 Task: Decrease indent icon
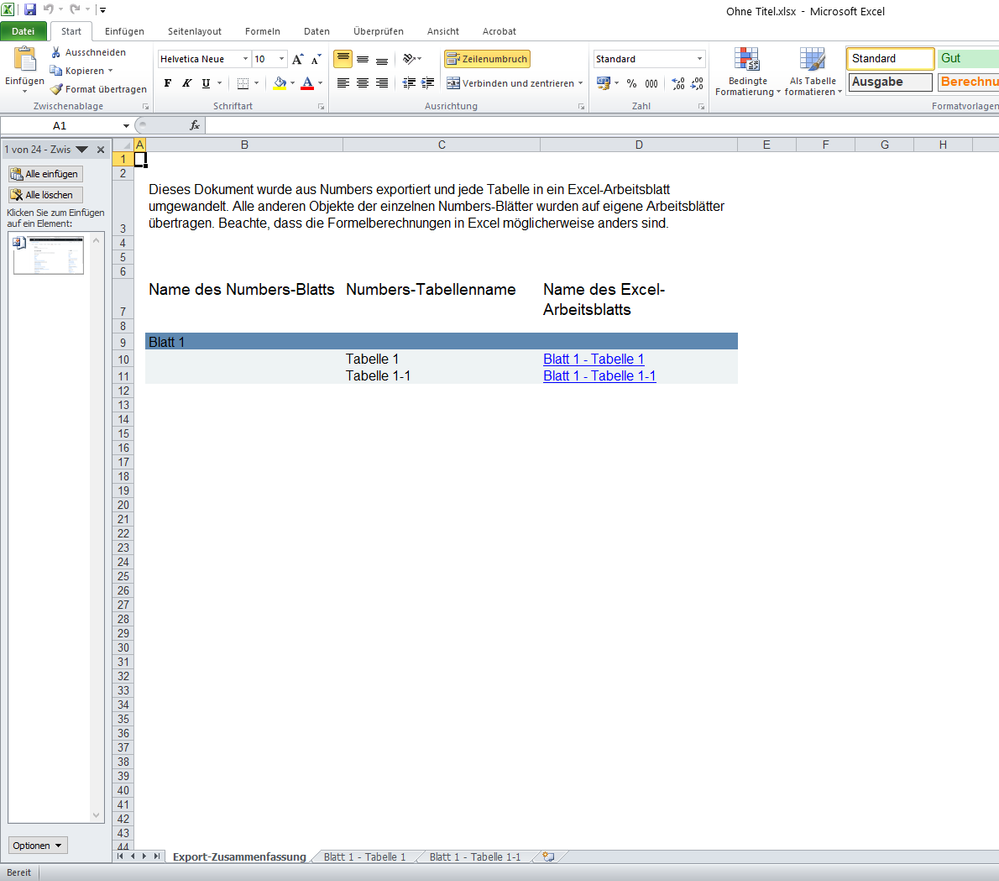[409, 83]
